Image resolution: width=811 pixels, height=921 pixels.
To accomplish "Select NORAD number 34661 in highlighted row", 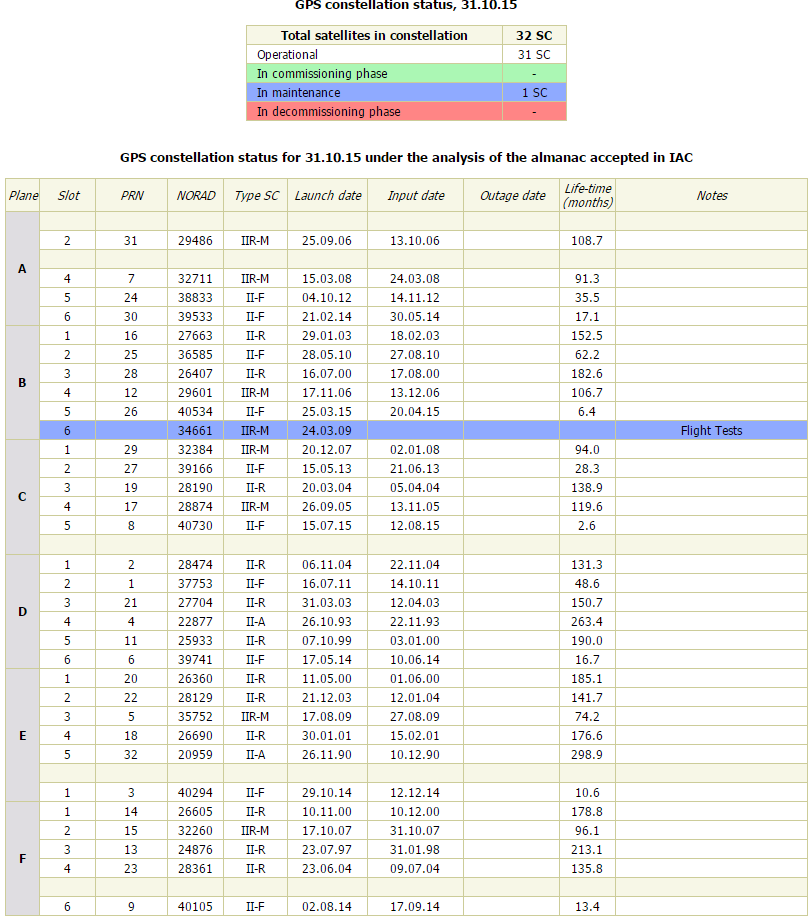I will (196, 430).
